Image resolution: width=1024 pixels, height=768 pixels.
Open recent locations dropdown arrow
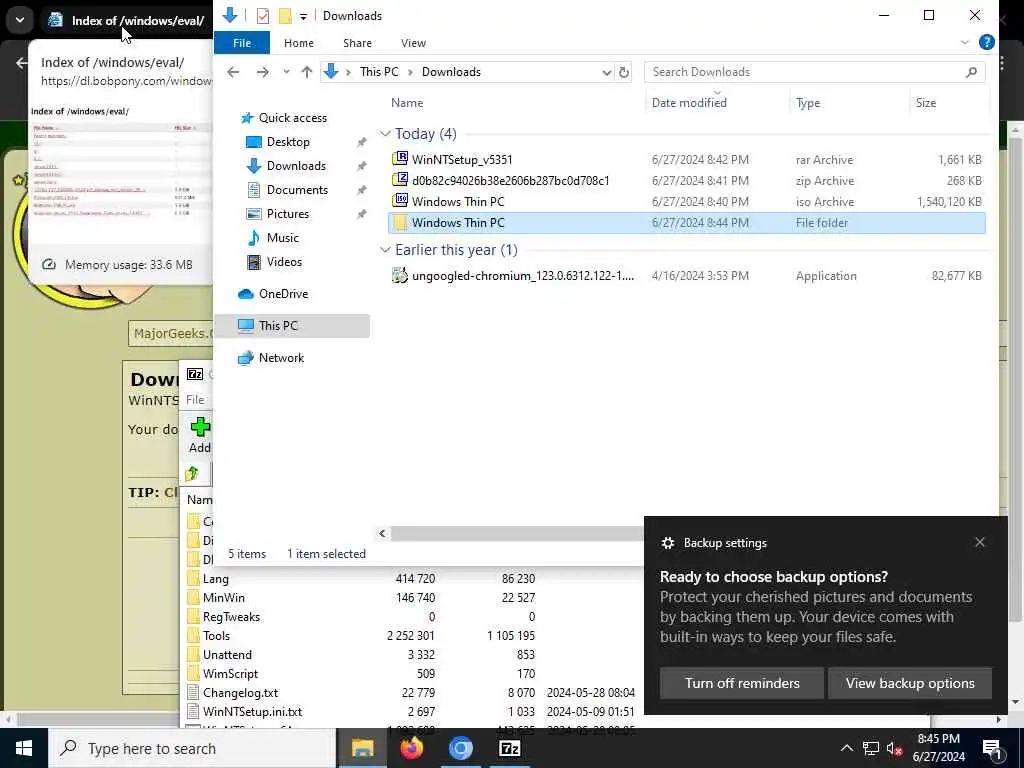pyautogui.click(x=286, y=72)
